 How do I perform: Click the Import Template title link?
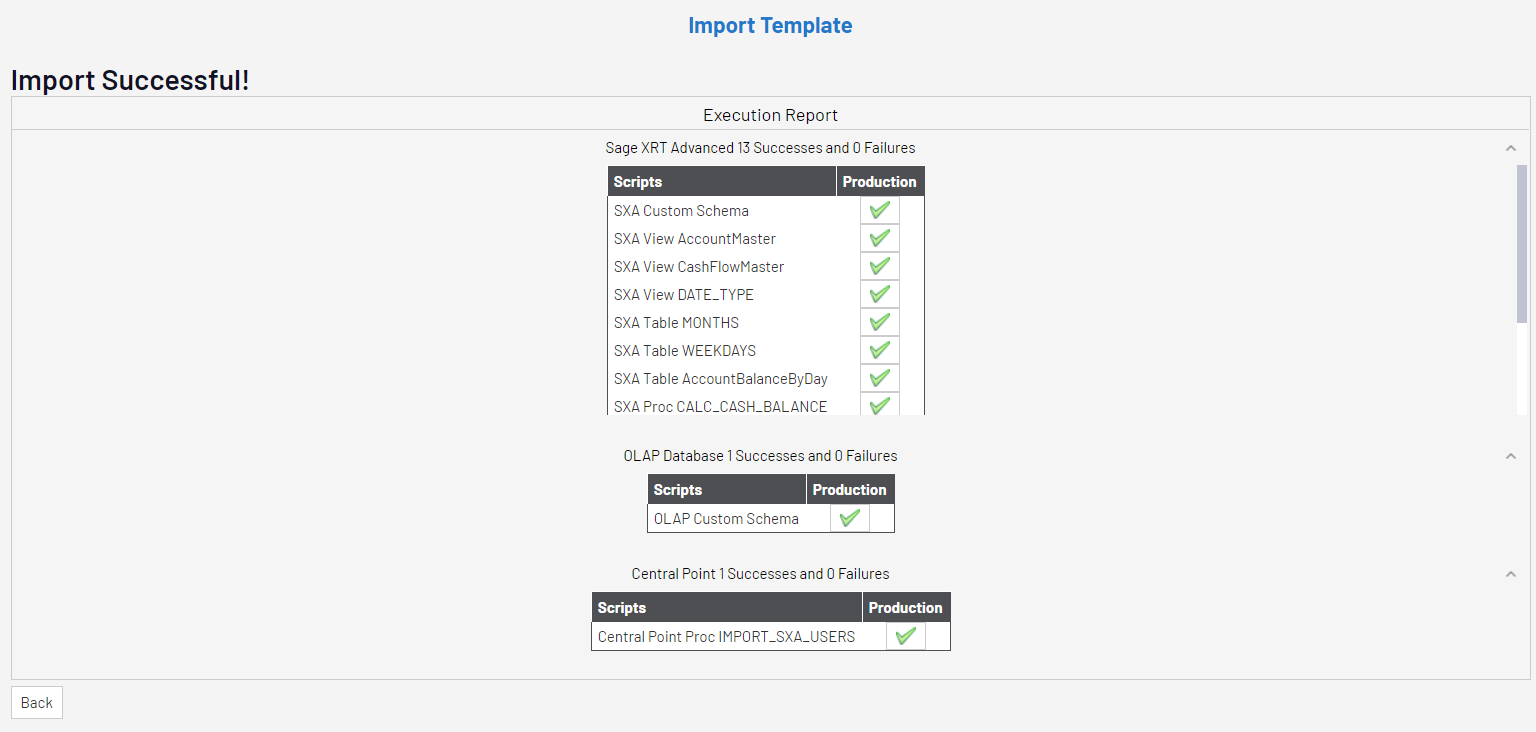770,26
